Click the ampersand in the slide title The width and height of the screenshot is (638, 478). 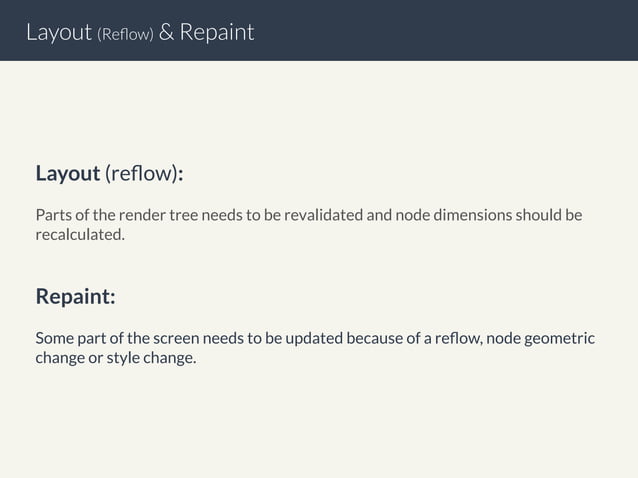coord(166,32)
